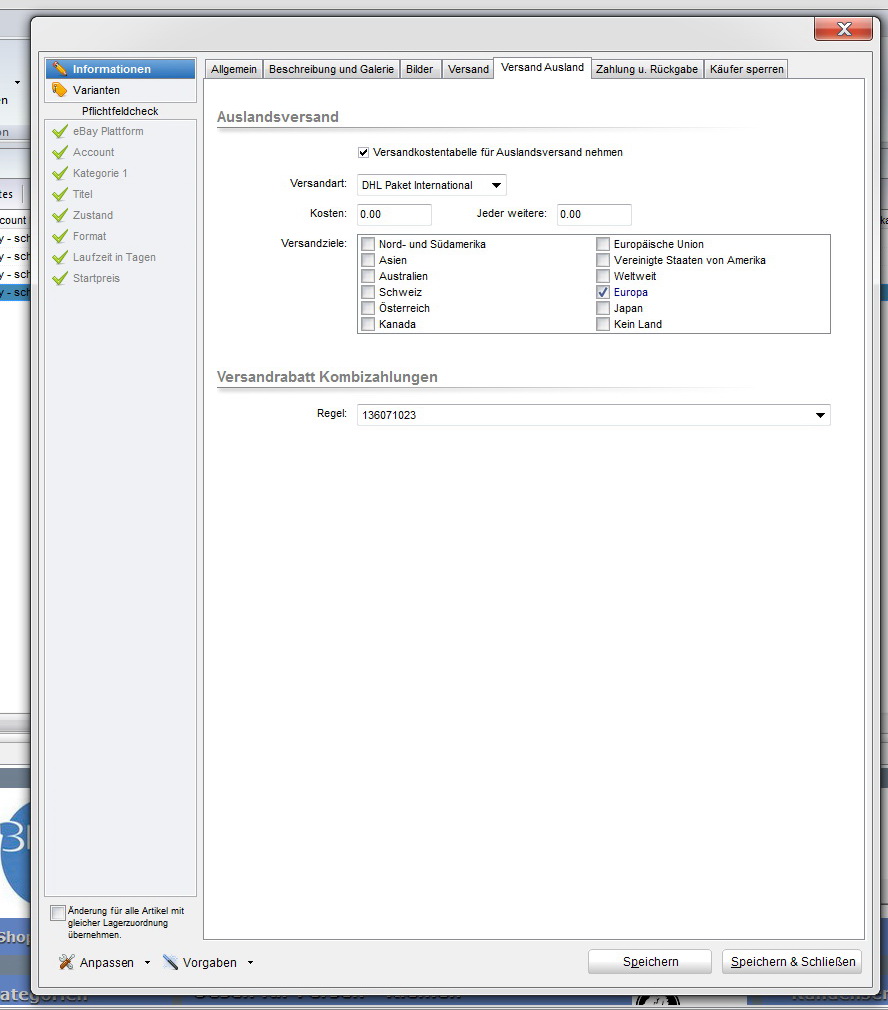Uncheck the Europa shipping destination
888x1010 pixels.
coord(603,292)
